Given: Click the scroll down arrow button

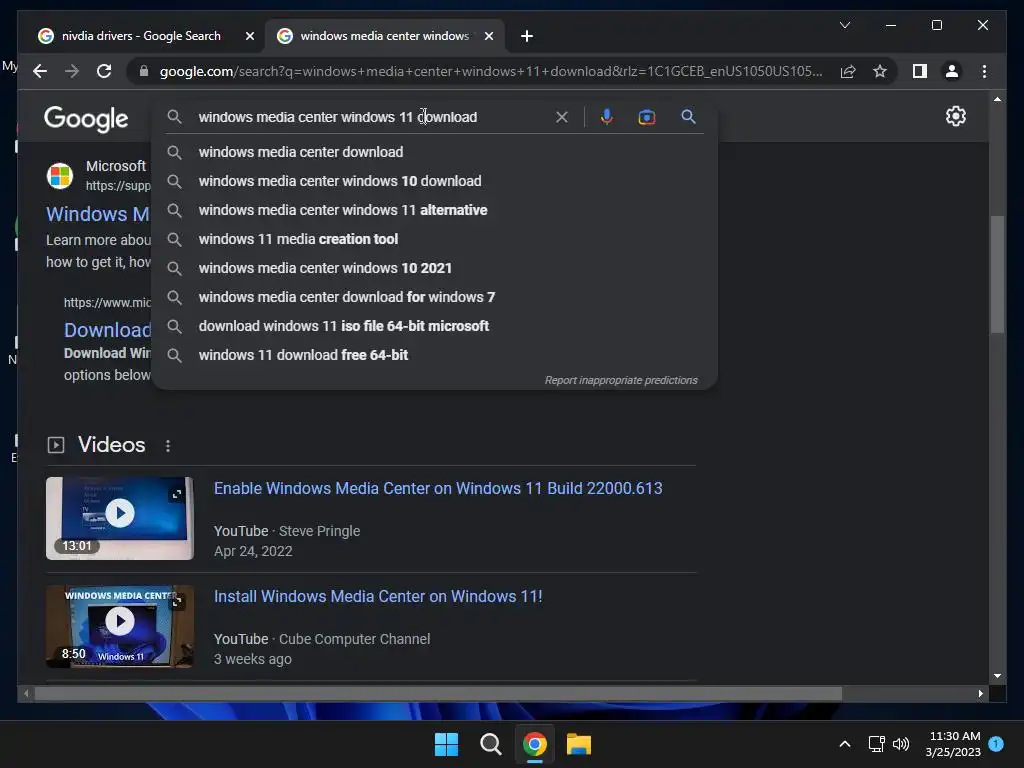Looking at the screenshot, I should 997,676.
